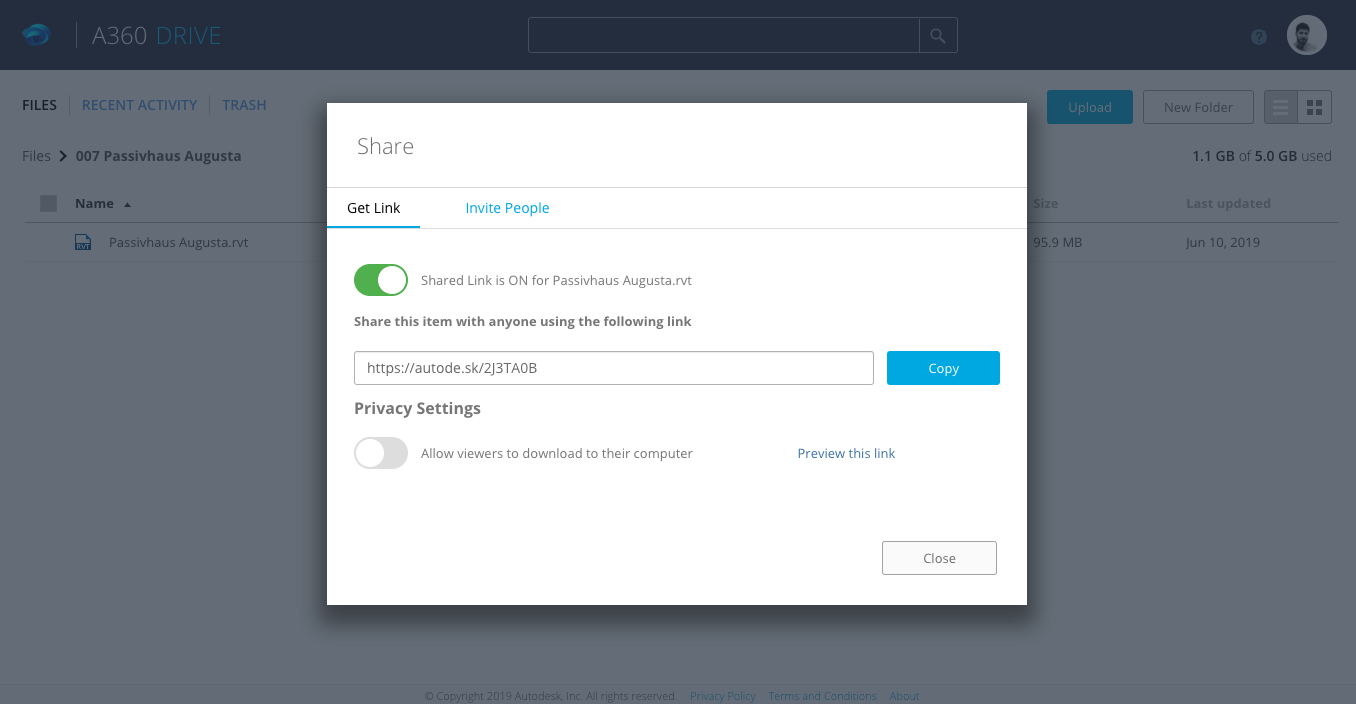This screenshot has height=704, width=1356.
Task: Click the Last updated column header
Action: 1228,203
